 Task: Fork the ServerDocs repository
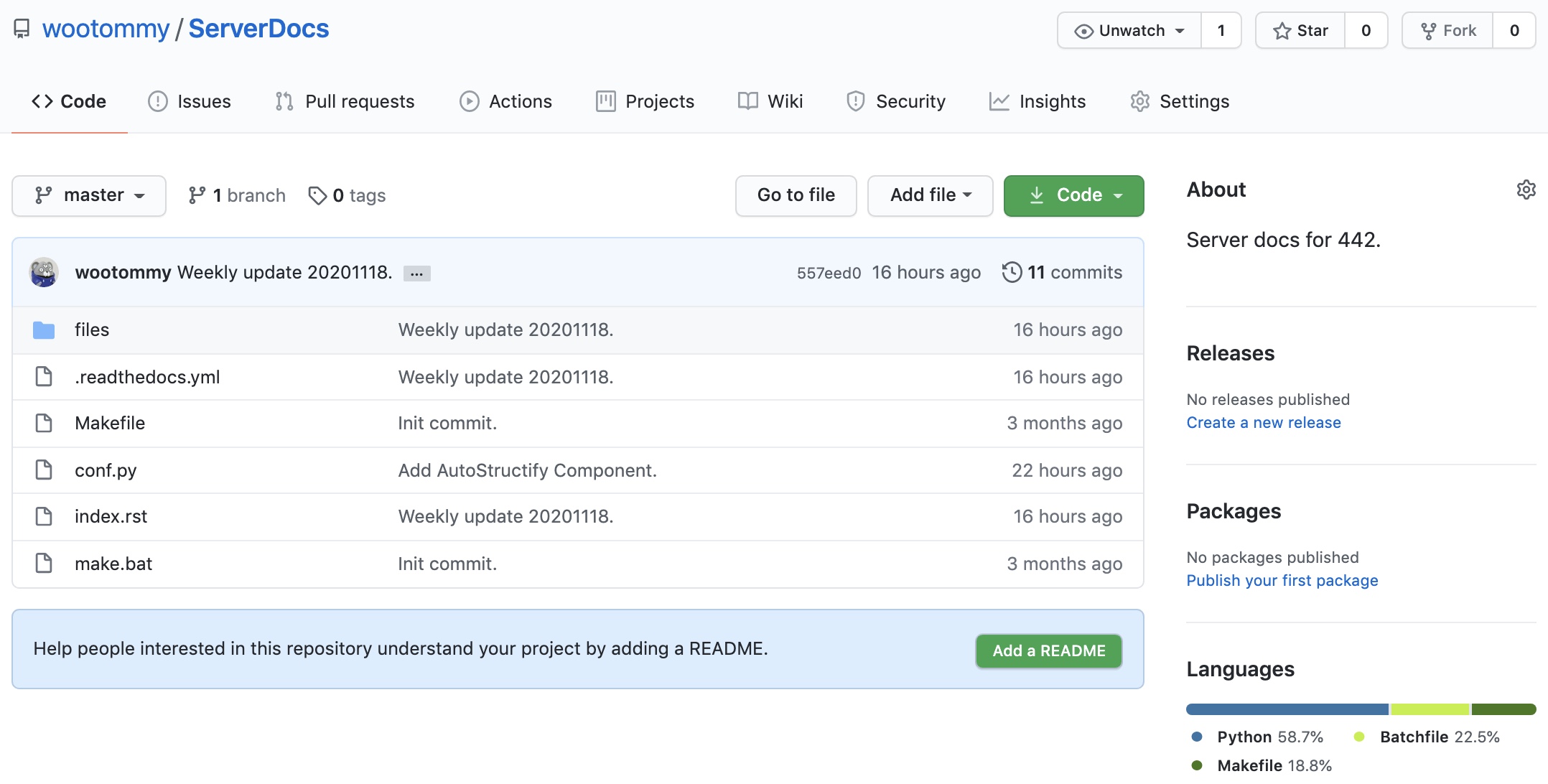pos(1447,30)
